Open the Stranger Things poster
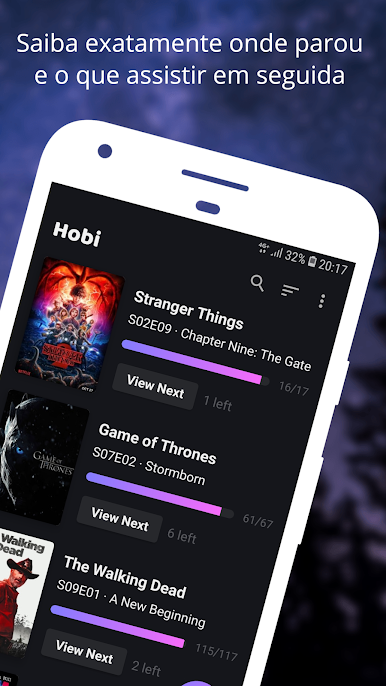Screen dimensions: 386x686 click(x=70, y=325)
